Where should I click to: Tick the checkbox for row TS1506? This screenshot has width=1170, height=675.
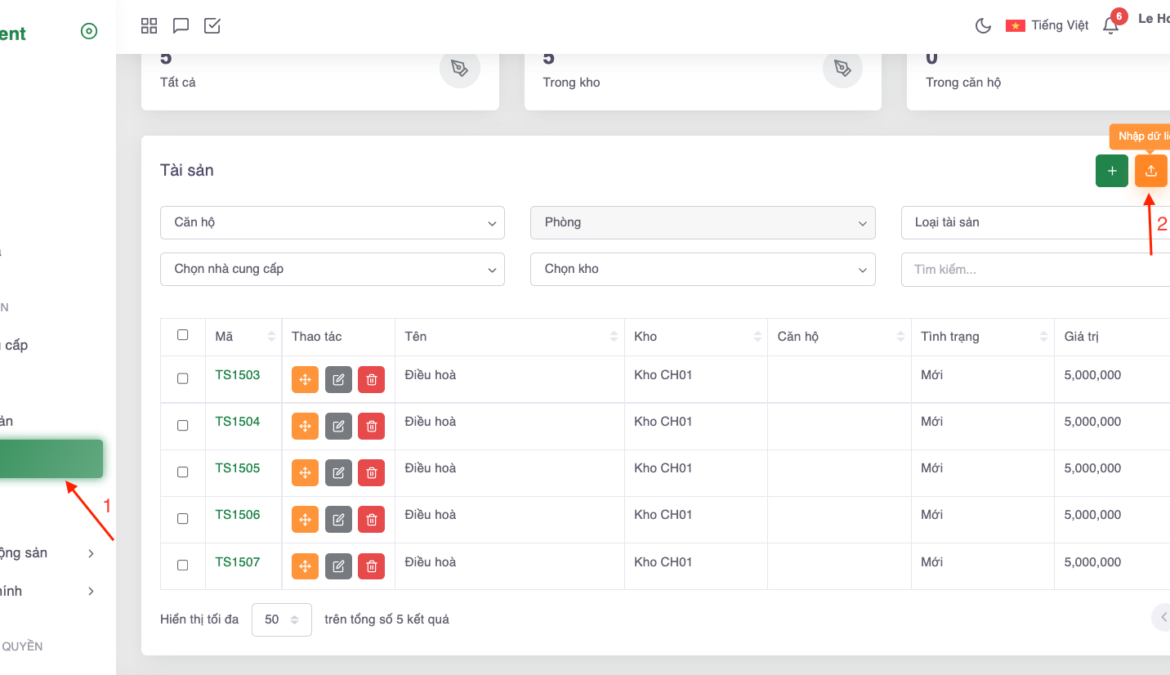(182, 518)
